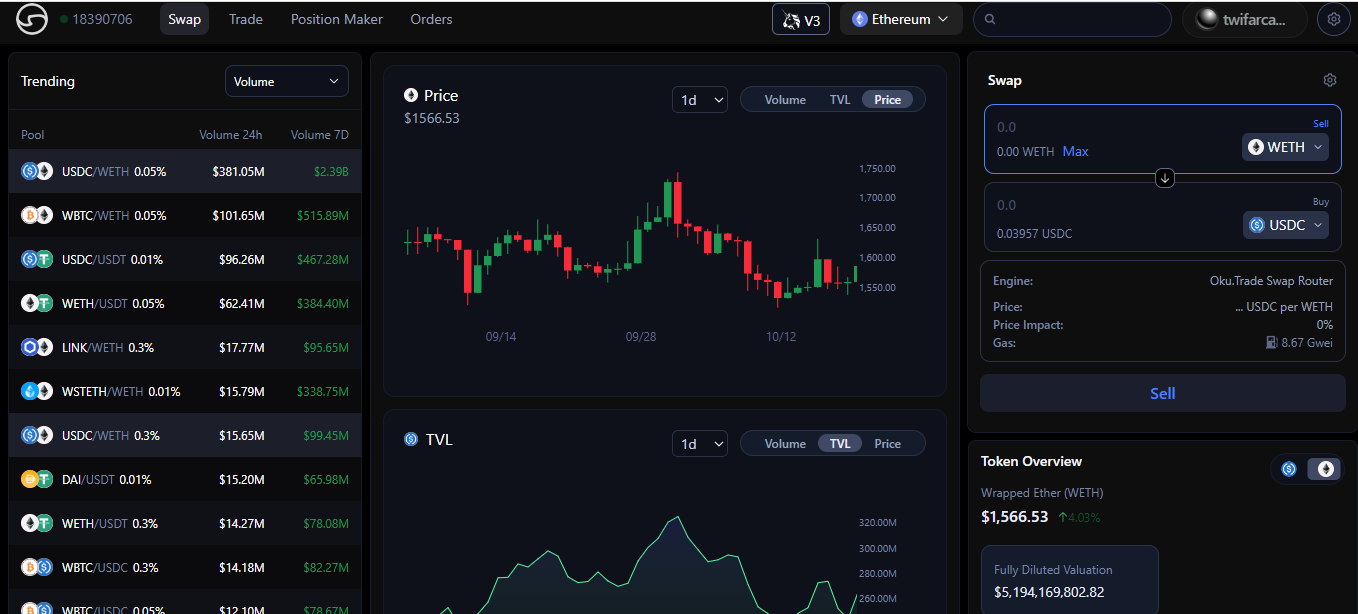Select WBTC/WETH 0.05% pool name
Viewport: 1358px width, 614px height.
(114, 215)
